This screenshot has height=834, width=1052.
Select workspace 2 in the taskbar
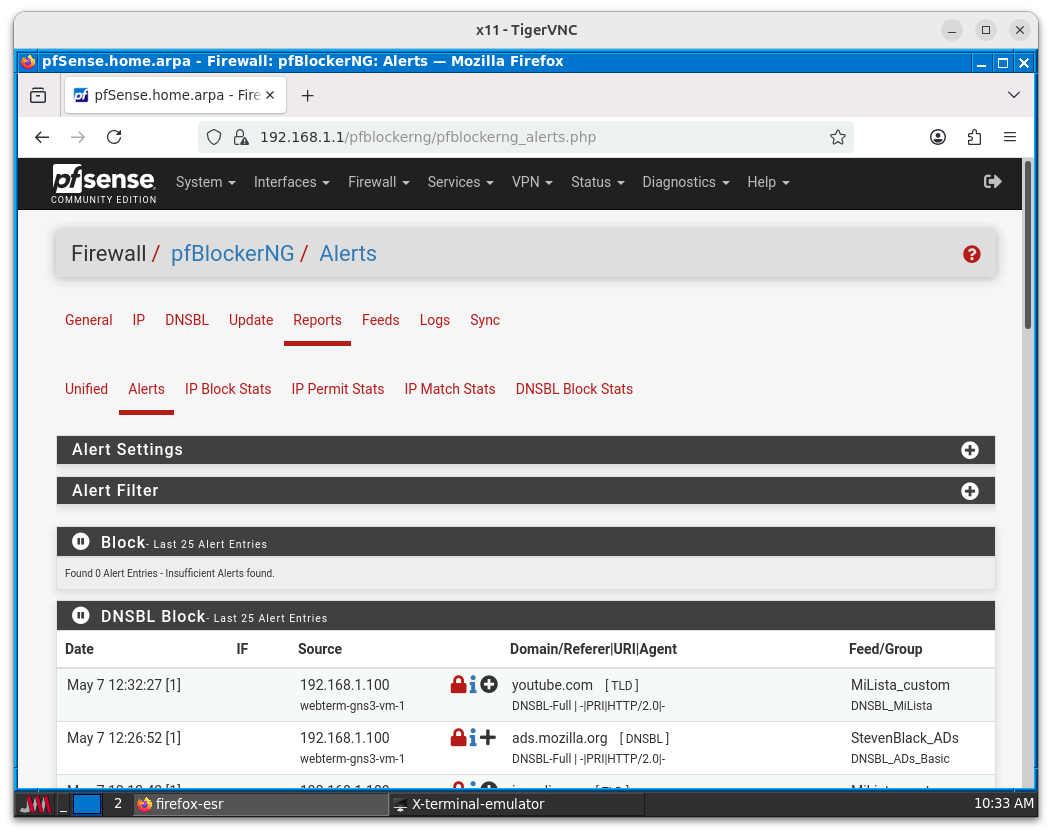tap(118, 804)
